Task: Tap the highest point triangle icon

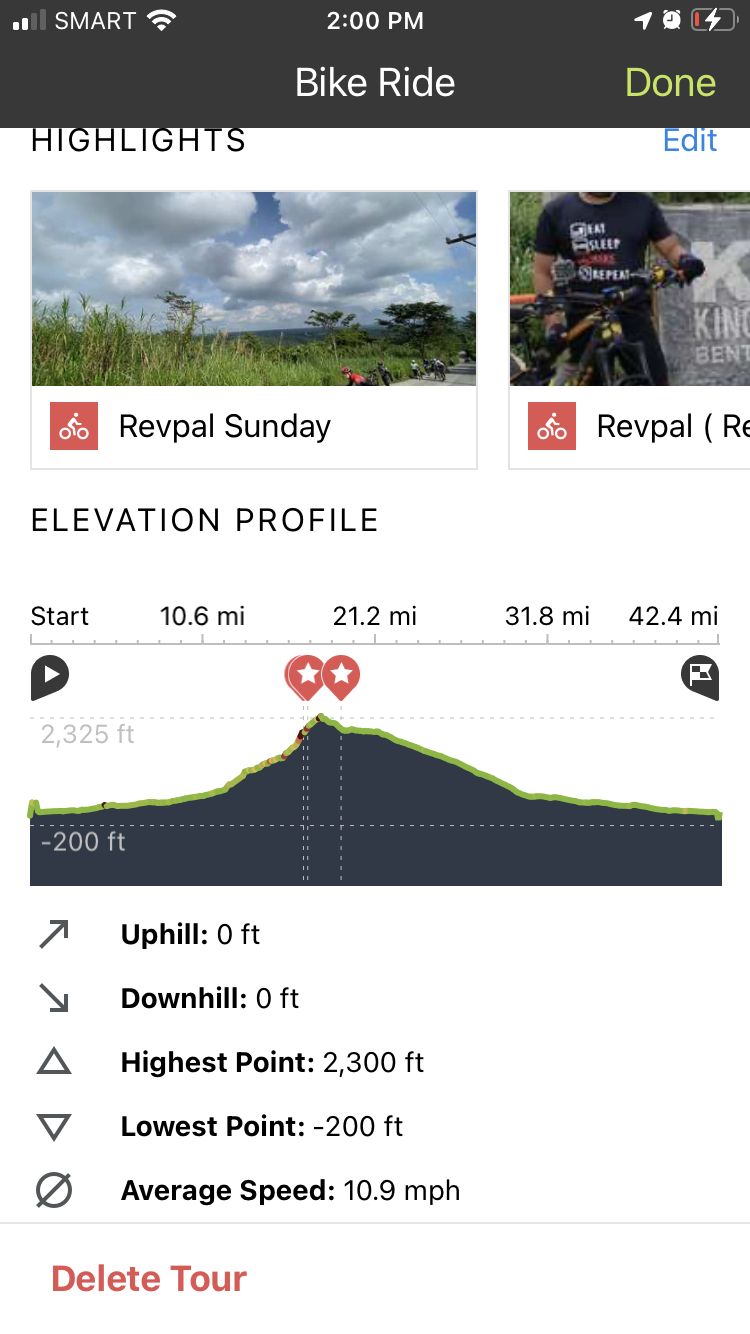Action: [54, 1062]
